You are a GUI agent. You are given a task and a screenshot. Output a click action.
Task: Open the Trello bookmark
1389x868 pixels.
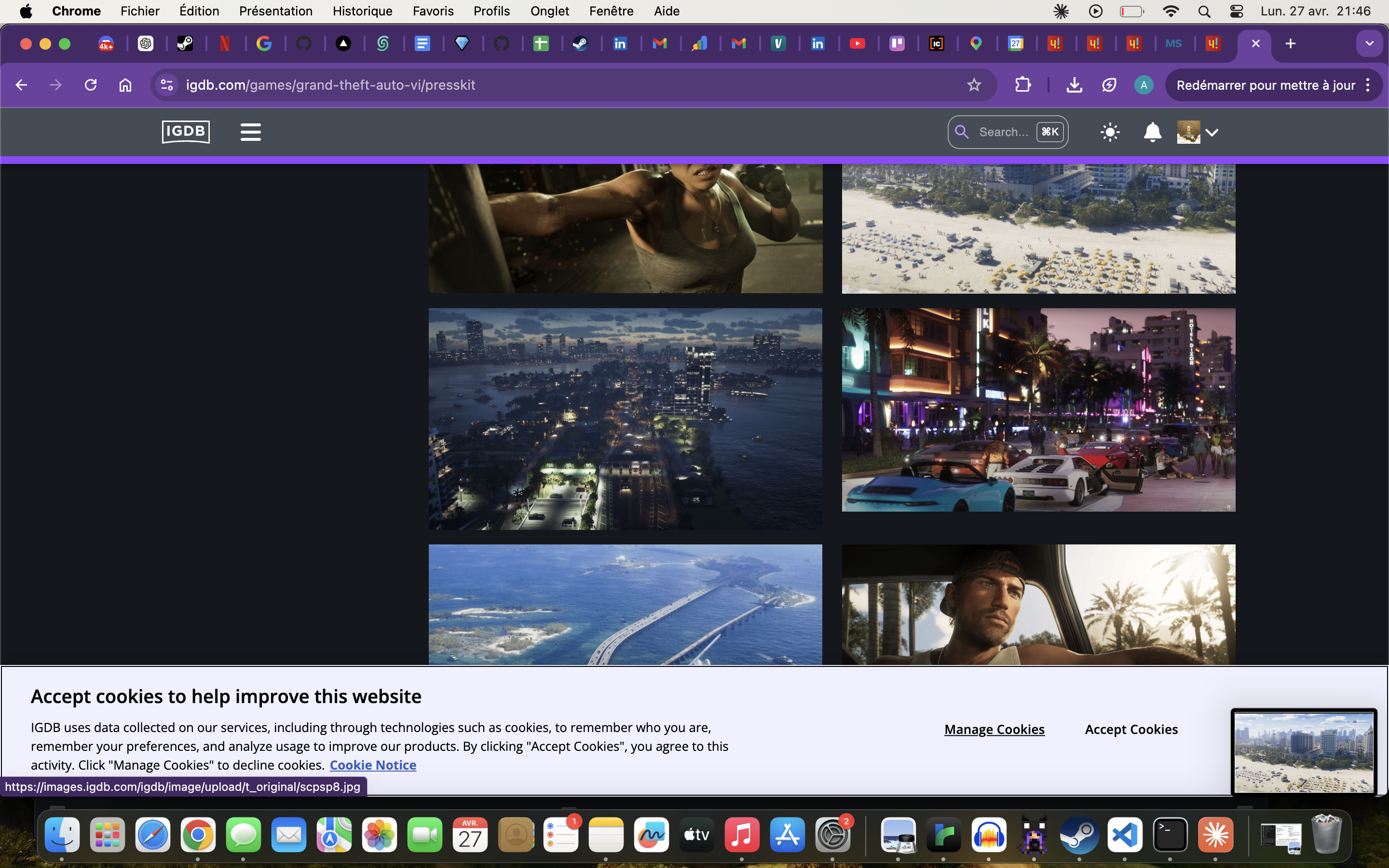(897, 43)
